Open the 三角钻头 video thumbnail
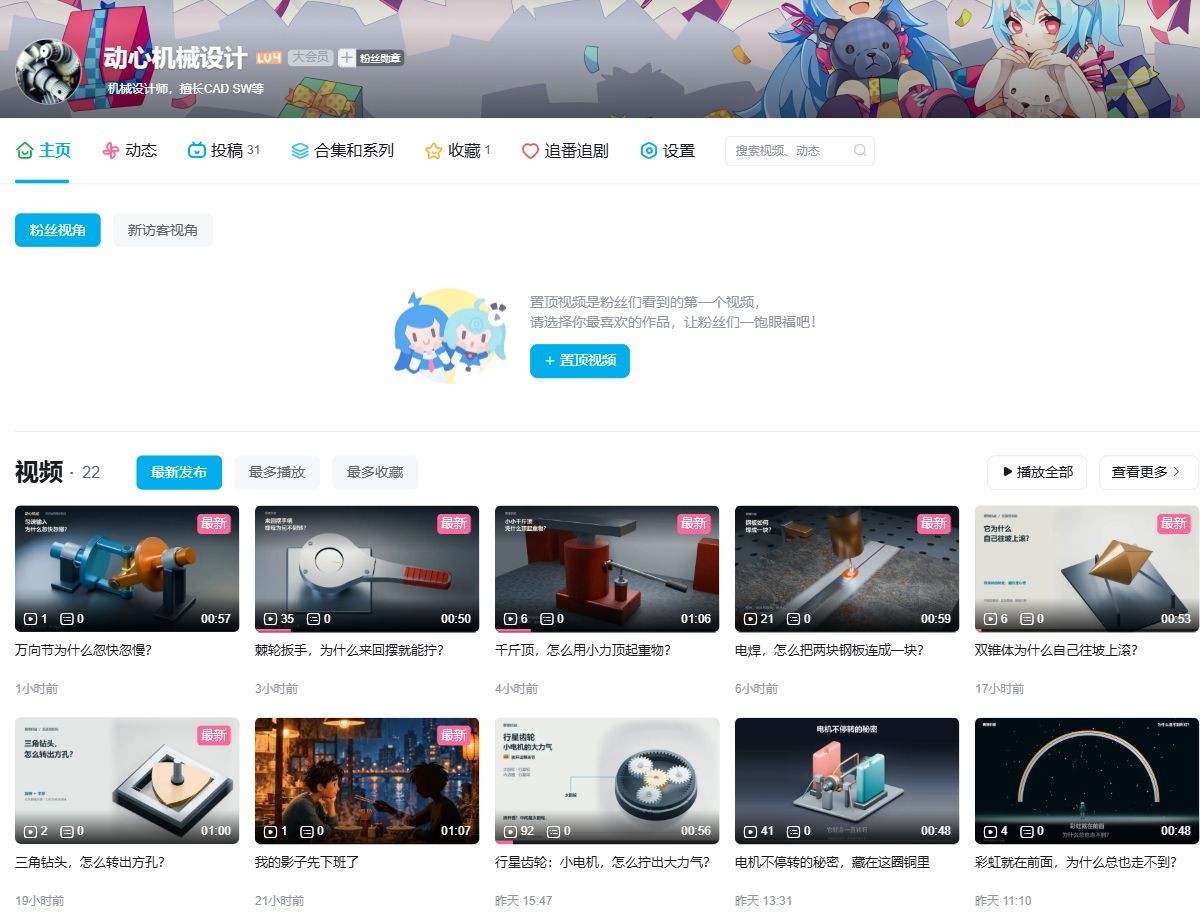Image resolution: width=1200 pixels, height=913 pixels. click(127, 781)
